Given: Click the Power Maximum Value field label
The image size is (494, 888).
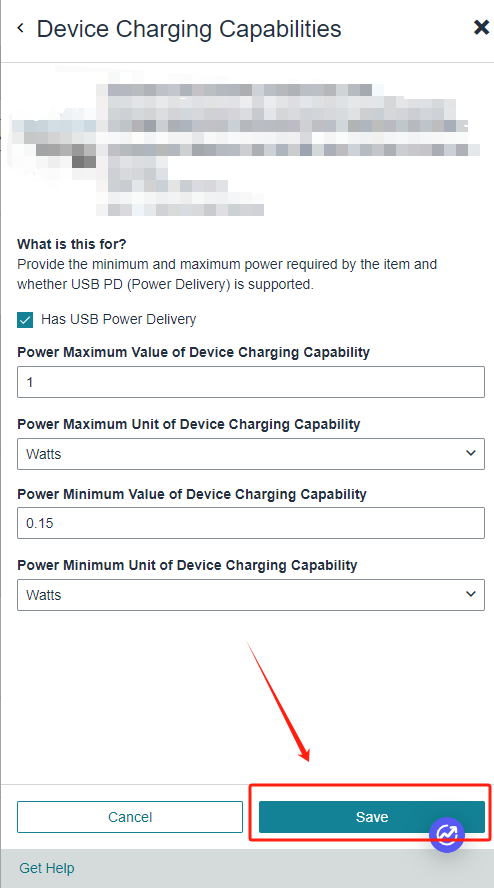Looking at the screenshot, I should click(194, 352).
